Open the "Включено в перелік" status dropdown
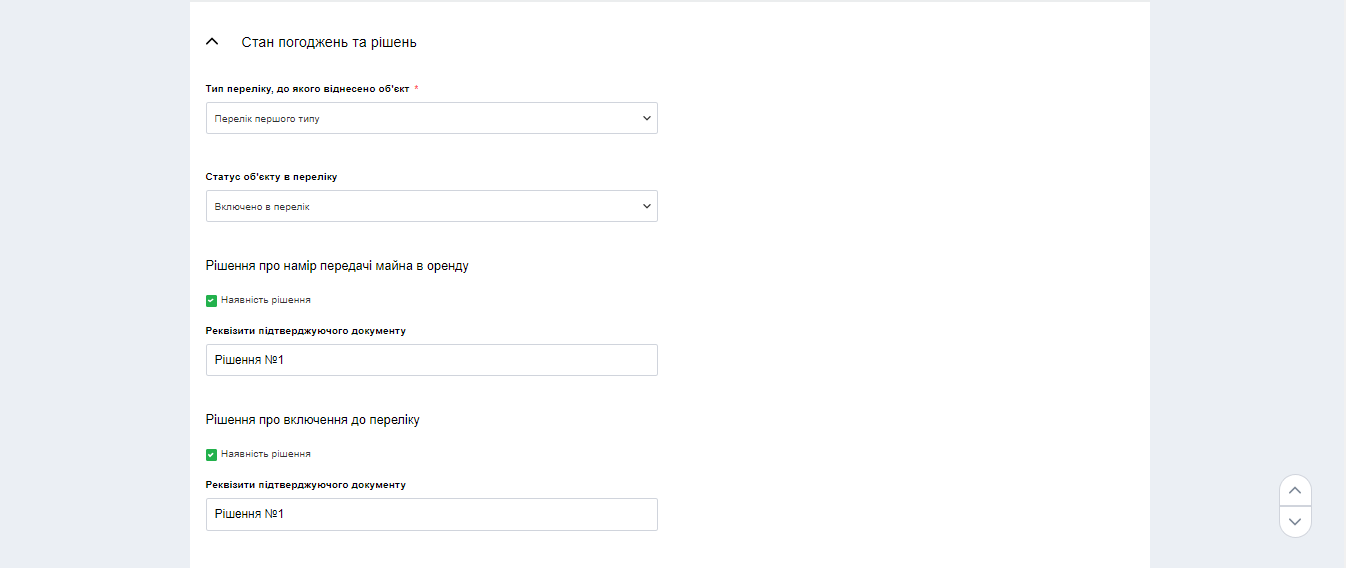Screen dimensions: 1346x568 (420, 206)
